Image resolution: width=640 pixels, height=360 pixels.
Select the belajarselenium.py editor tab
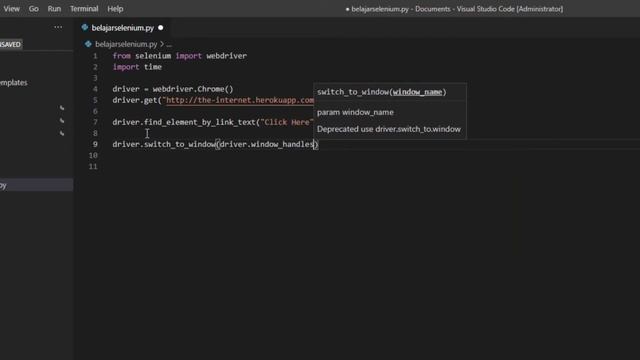pos(122,28)
